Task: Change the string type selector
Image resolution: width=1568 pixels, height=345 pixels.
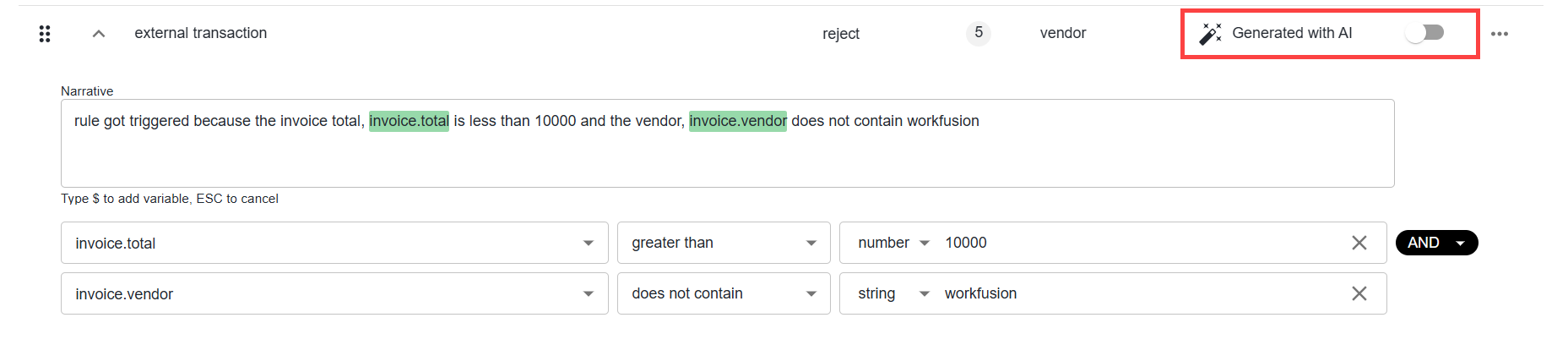Action: click(x=893, y=294)
